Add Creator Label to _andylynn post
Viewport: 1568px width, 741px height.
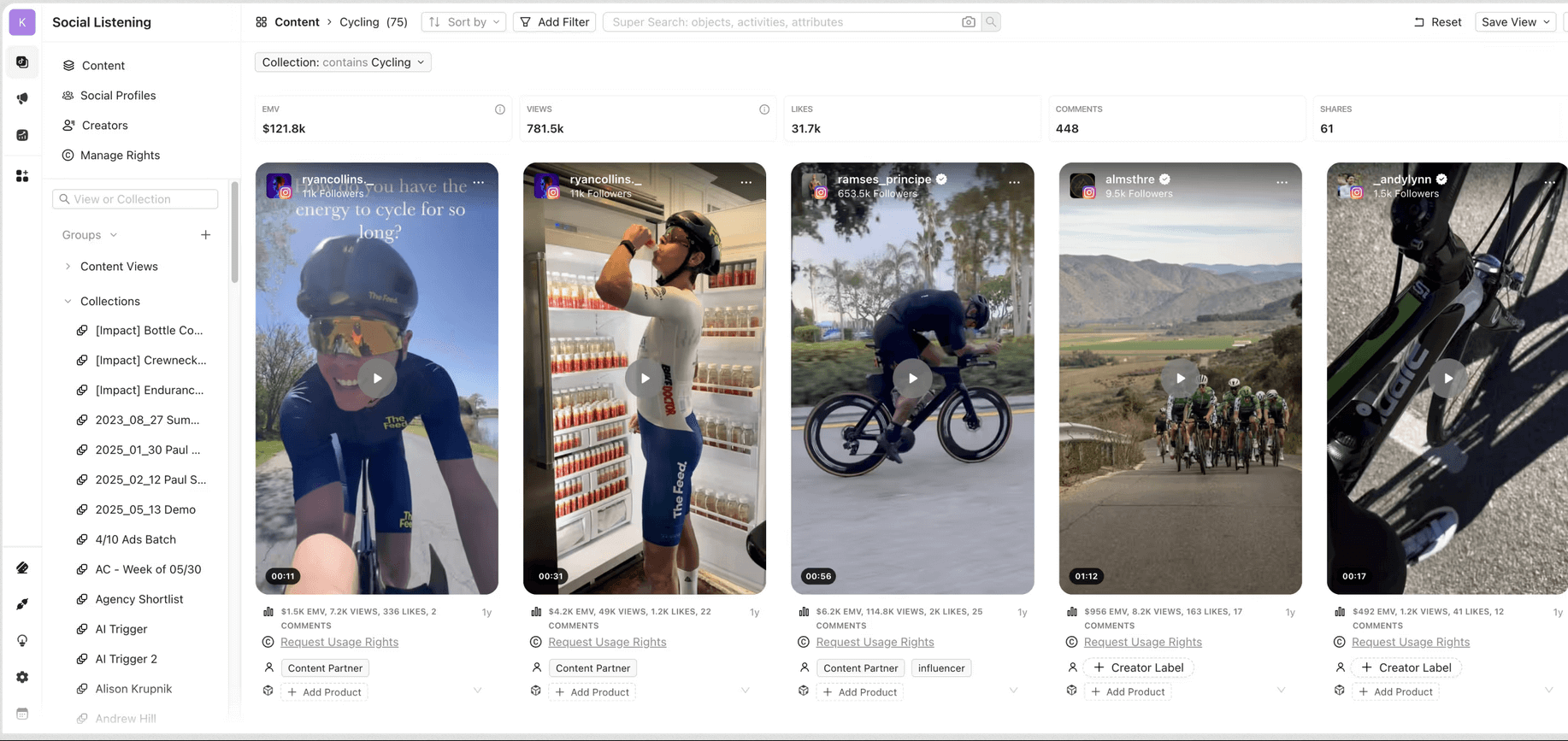(1406, 667)
